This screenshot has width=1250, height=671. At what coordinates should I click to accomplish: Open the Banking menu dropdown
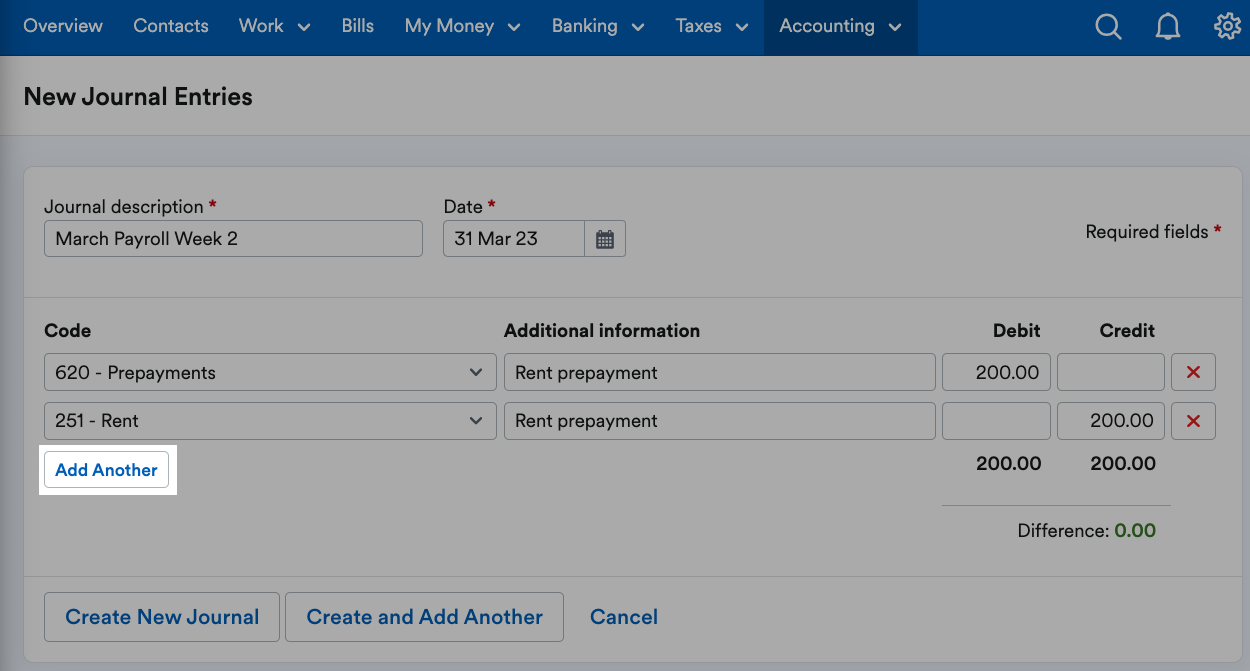pyautogui.click(x=598, y=27)
